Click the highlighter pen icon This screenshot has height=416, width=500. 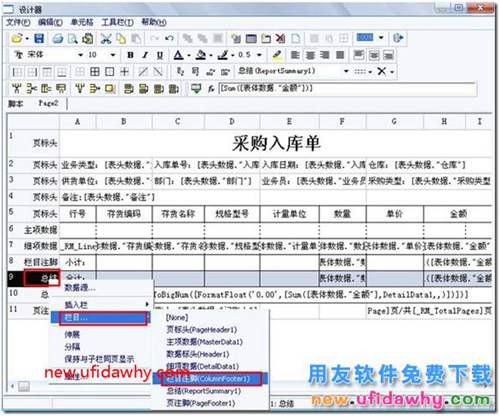coord(277,55)
